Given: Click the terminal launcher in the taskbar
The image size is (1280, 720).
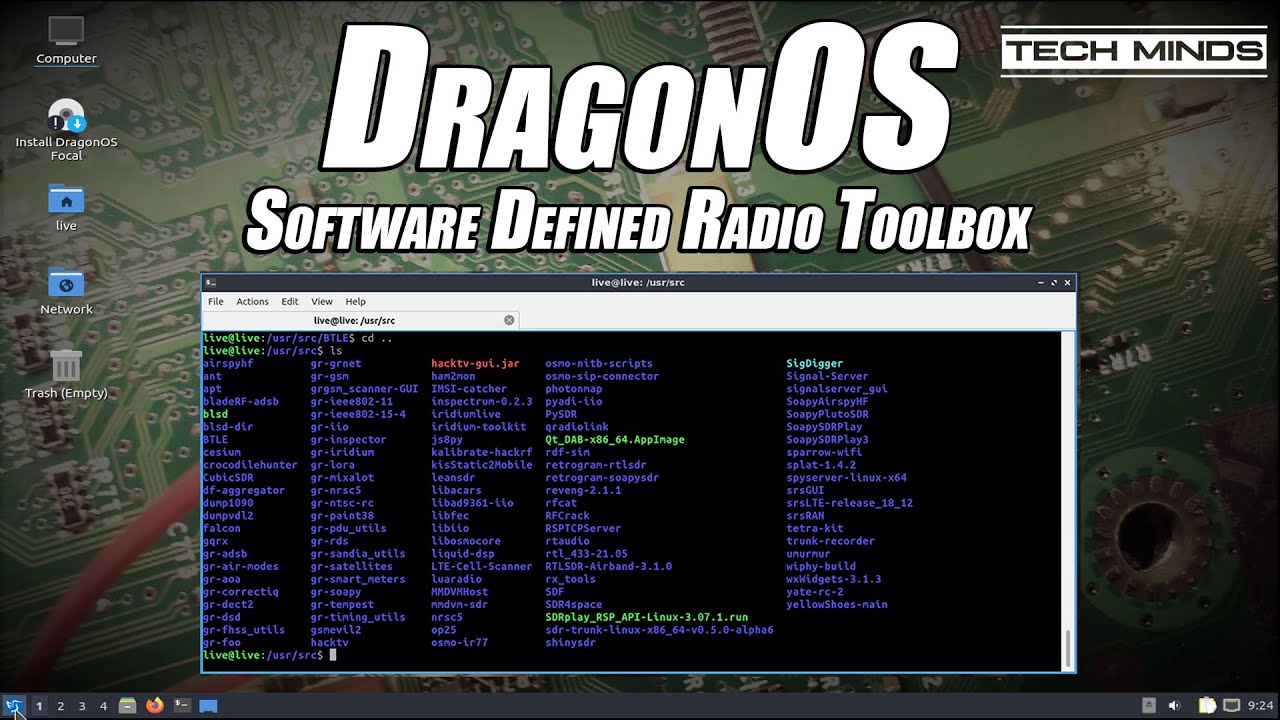Looking at the screenshot, I should (182, 706).
